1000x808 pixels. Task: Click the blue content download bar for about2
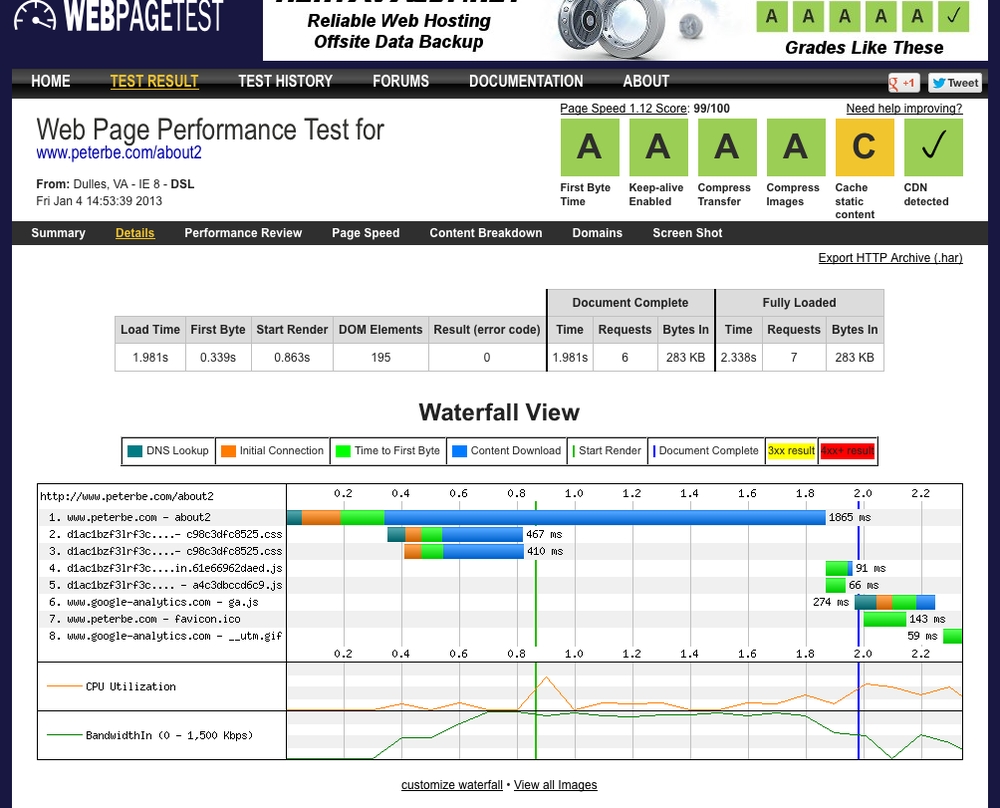(605, 517)
